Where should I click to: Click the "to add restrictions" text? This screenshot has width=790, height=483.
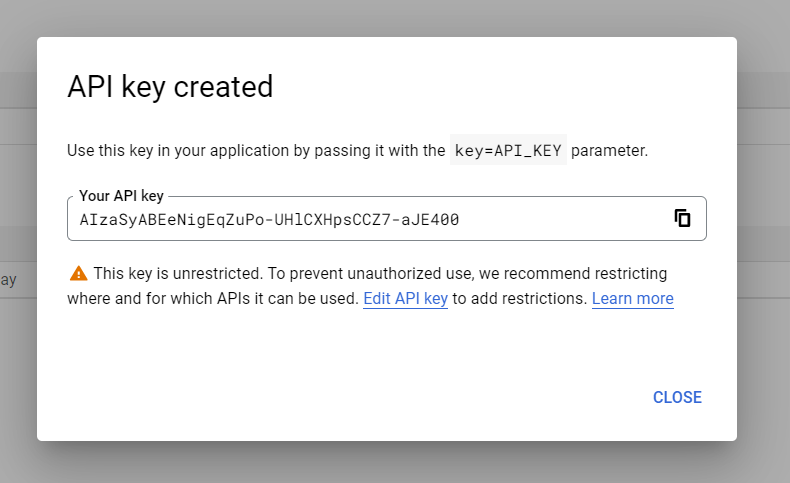(519, 298)
